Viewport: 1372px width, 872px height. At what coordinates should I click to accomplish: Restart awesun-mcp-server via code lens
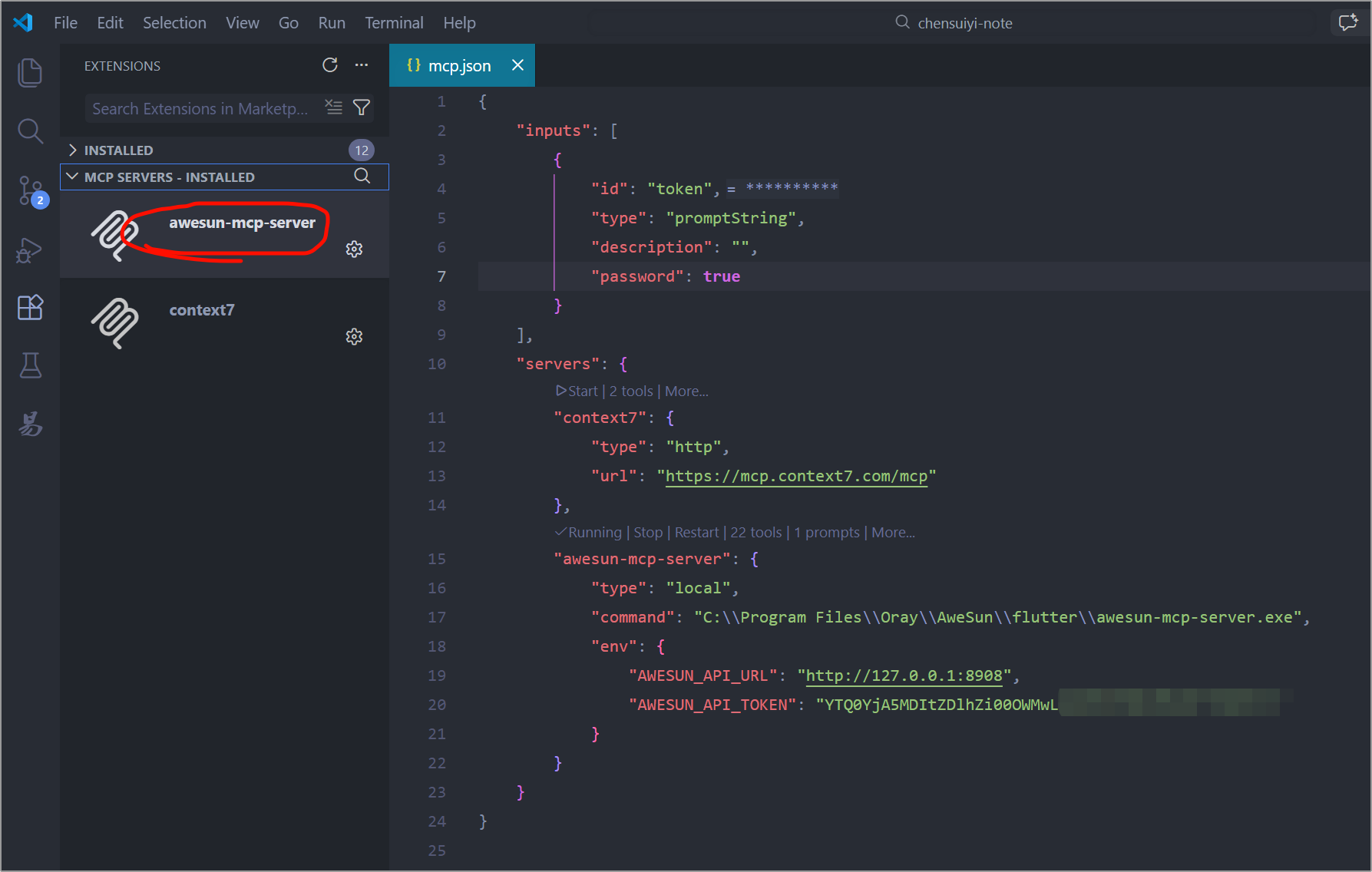(x=696, y=532)
